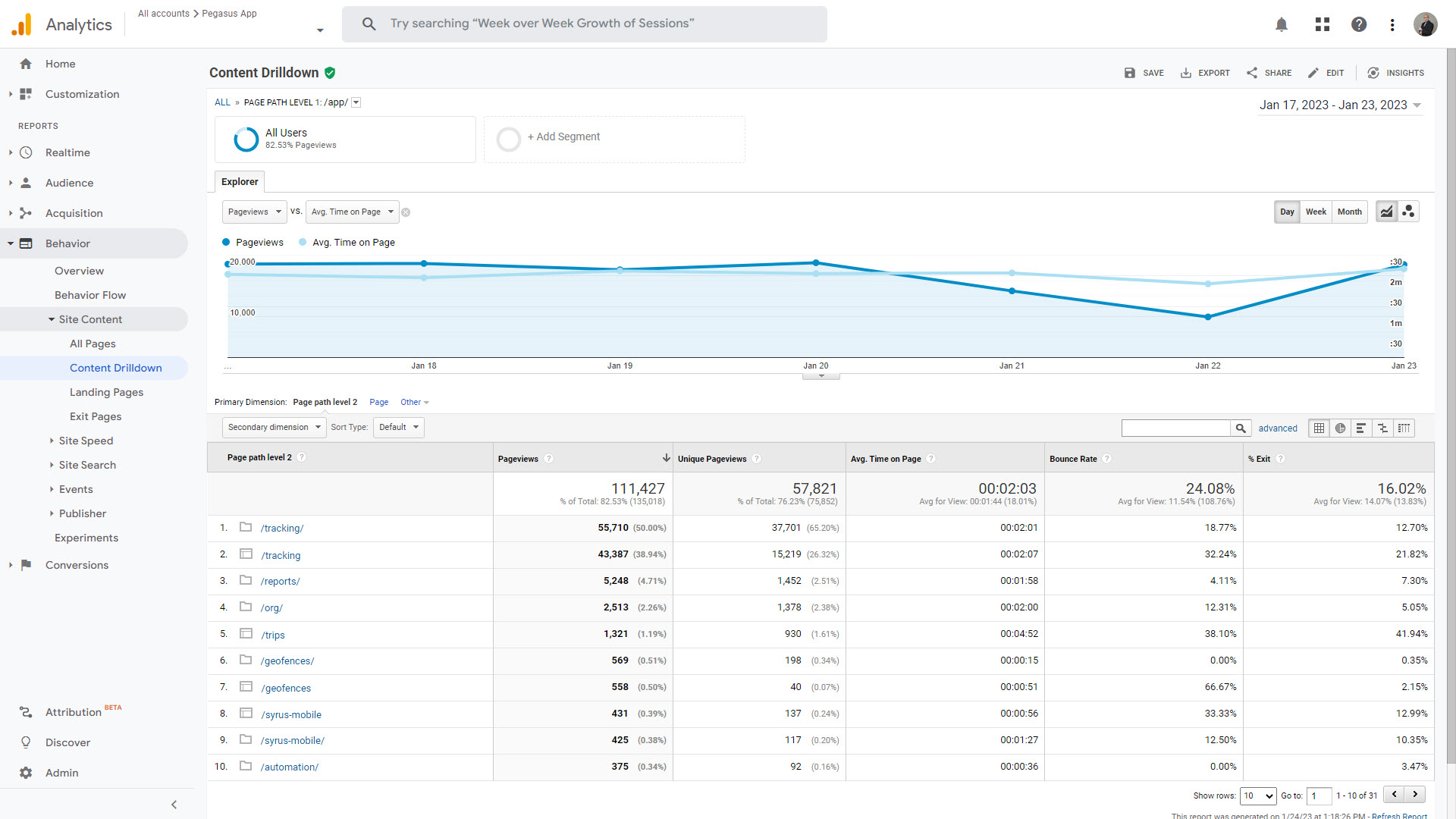The width and height of the screenshot is (1456, 819).
Task: Open Landing Pages report
Action: pos(106,392)
